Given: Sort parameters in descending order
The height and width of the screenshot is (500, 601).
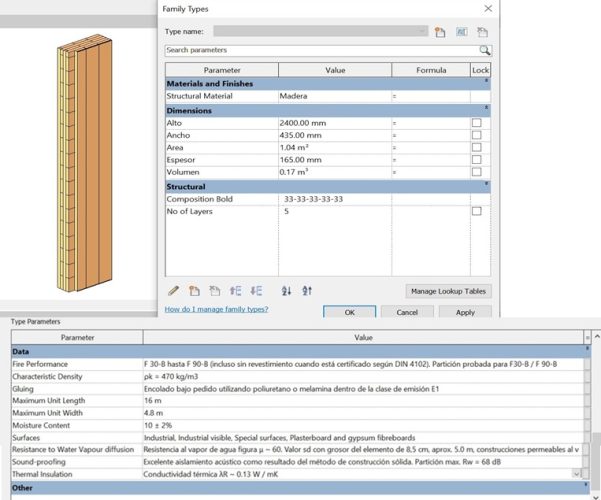Looking at the screenshot, I should (307, 290).
